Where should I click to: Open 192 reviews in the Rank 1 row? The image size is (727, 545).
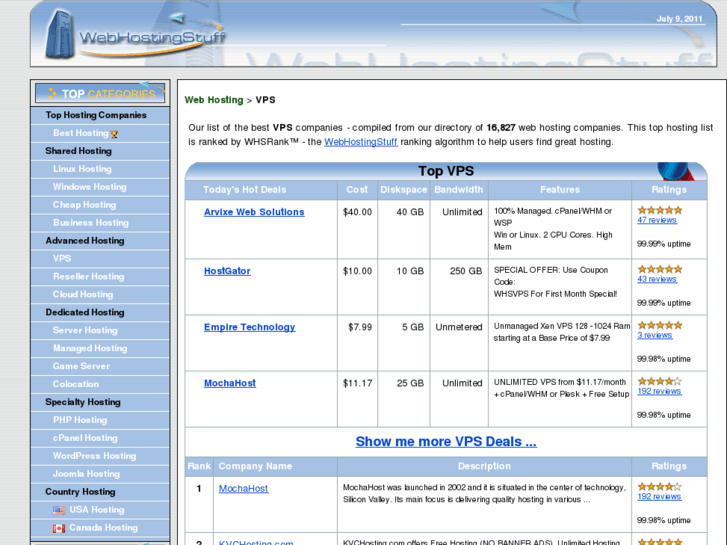pyautogui.click(x=659, y=496)
